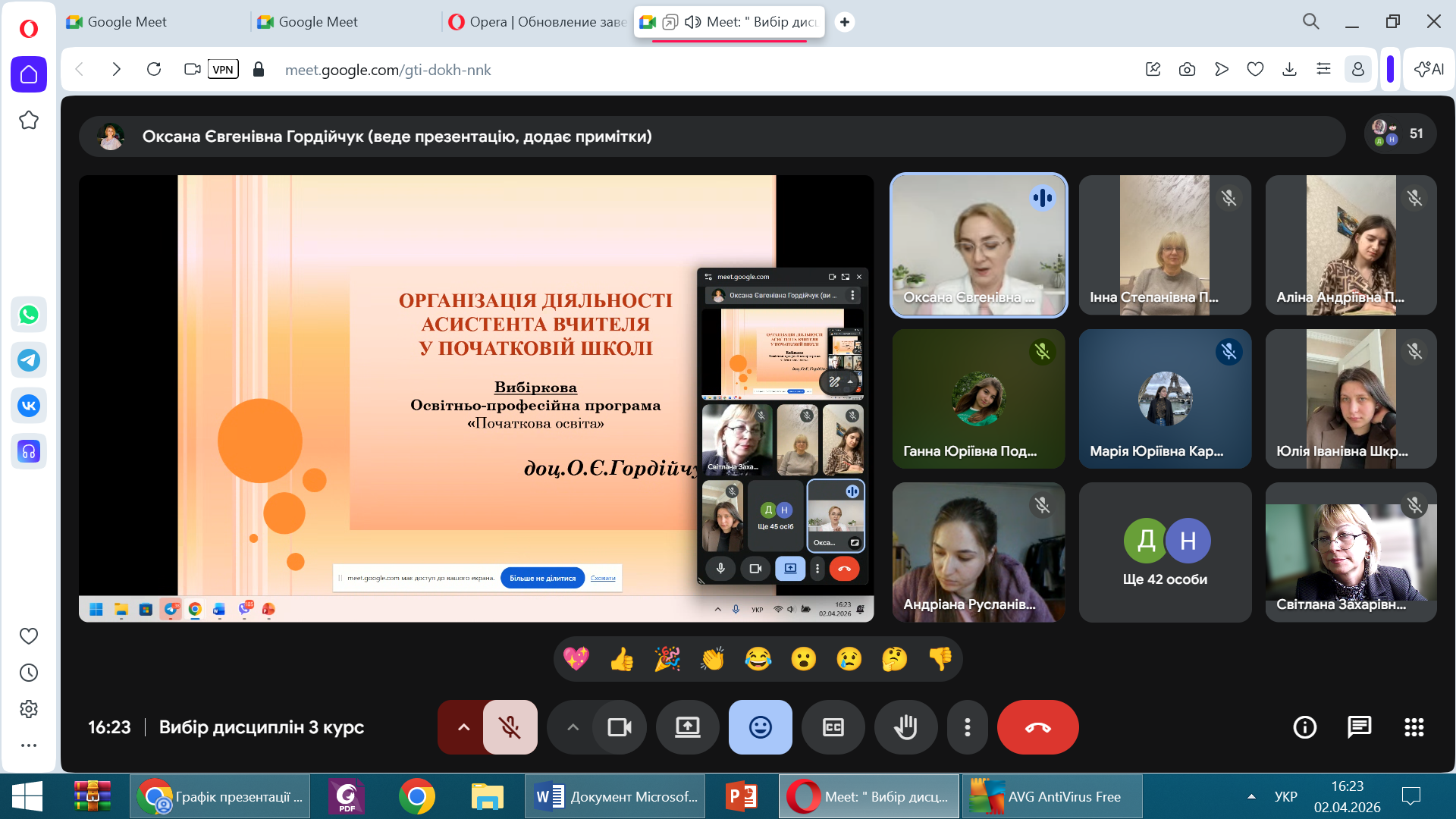1456x819 pixels.
Task: Open VK messenger in the Opera sidebar
Action: tap(29, 406)
